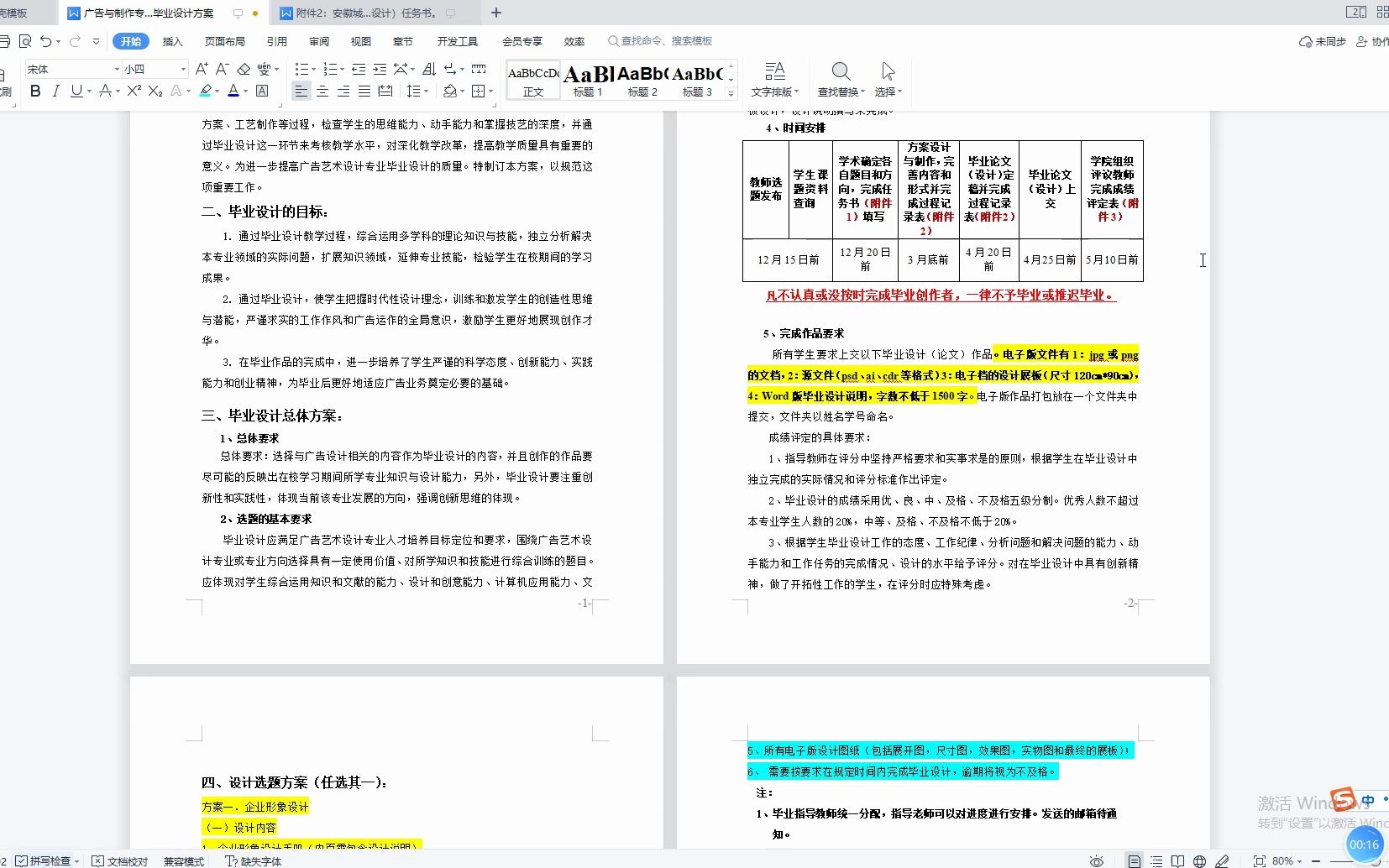
Task: Toggle page view icon in status bar
Action: point(1135,860)
